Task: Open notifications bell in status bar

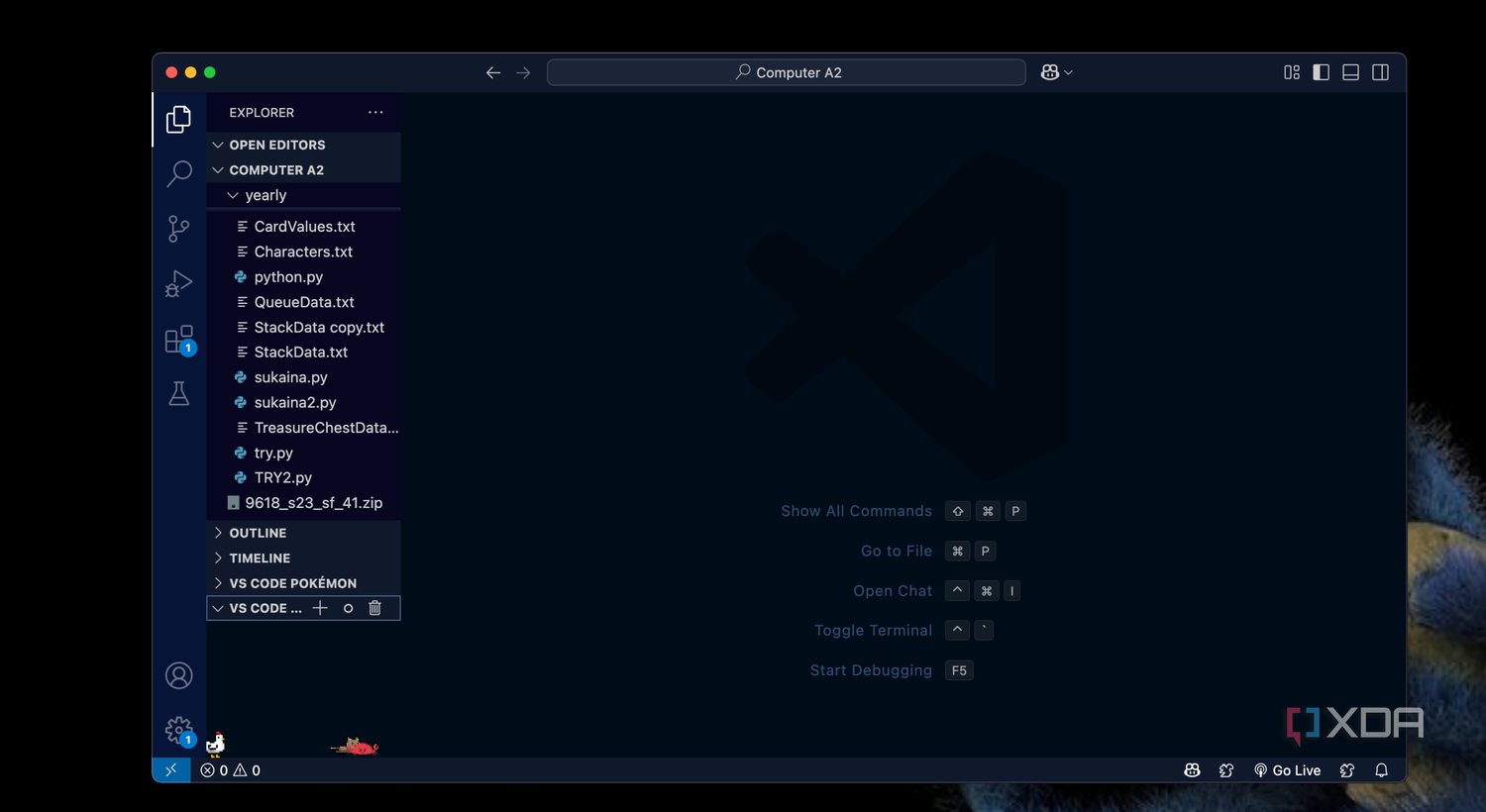Action: 1381,770
